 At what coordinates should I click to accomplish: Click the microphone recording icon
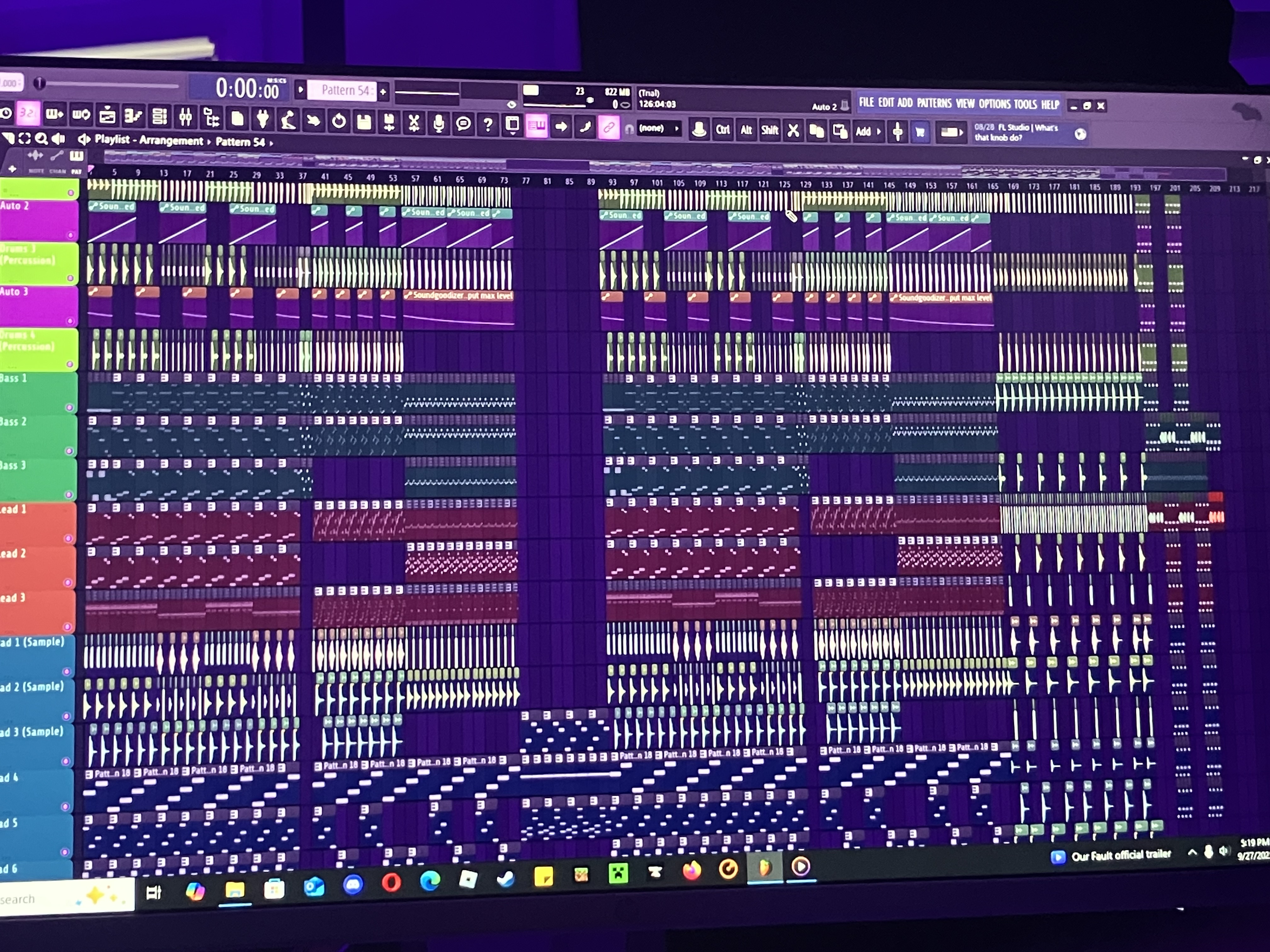pos(439,123)
